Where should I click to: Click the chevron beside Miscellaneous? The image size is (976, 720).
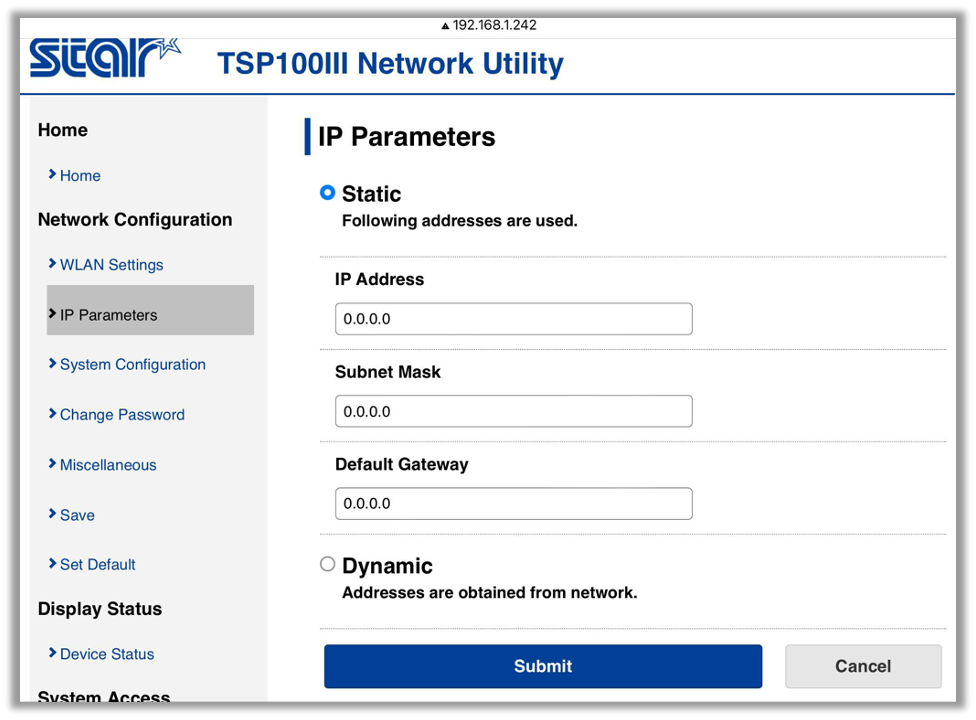[x=52, y=464]
